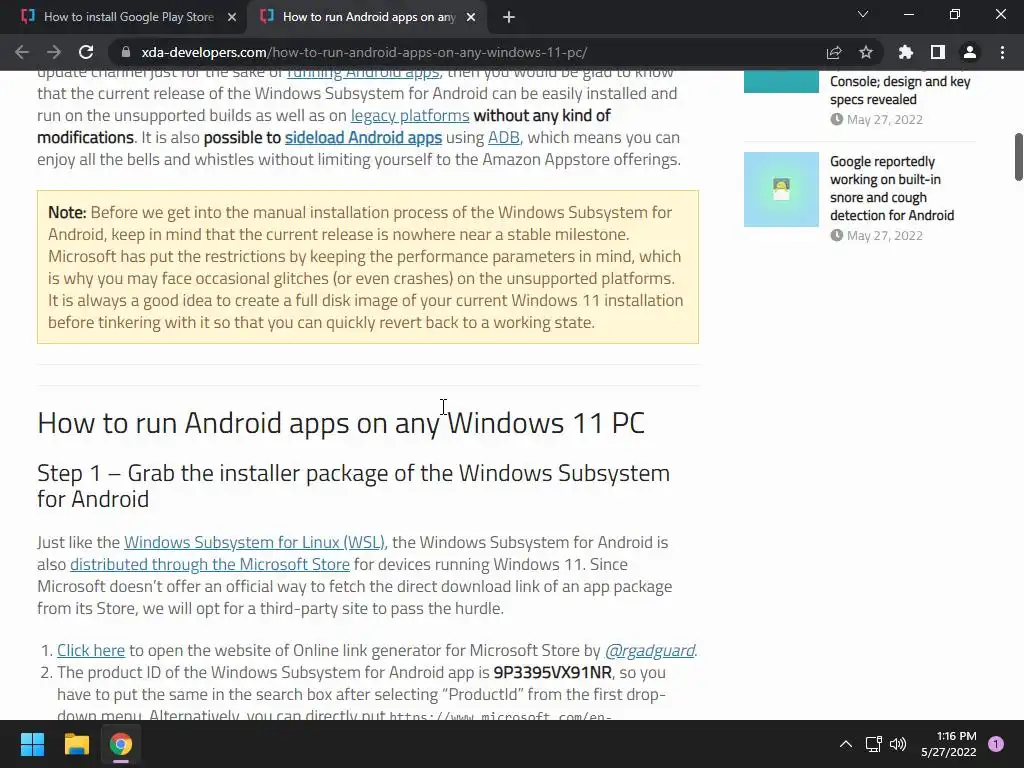
Task: Open 'distributed through the Microsoft Store' link
Action: (x=210, y=564)
